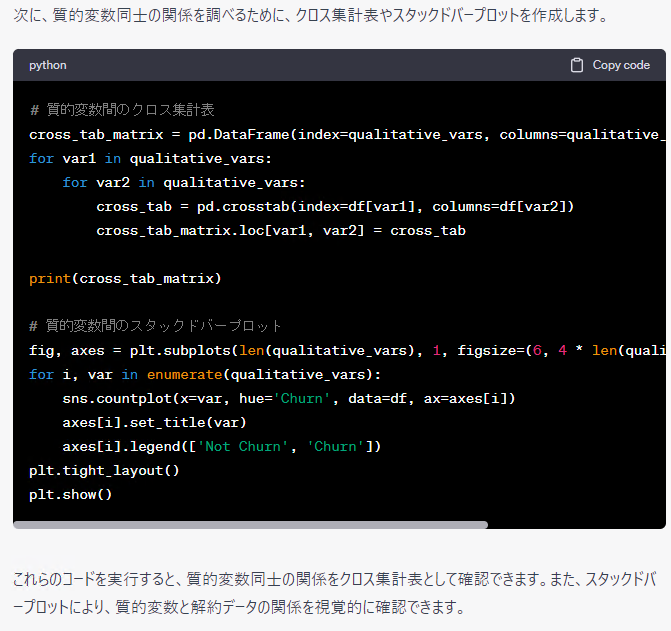The height and width of the screenshot is (631, 671).
Task: Click the axes[i].set_title(var) line
Action: tap(154, 422)
